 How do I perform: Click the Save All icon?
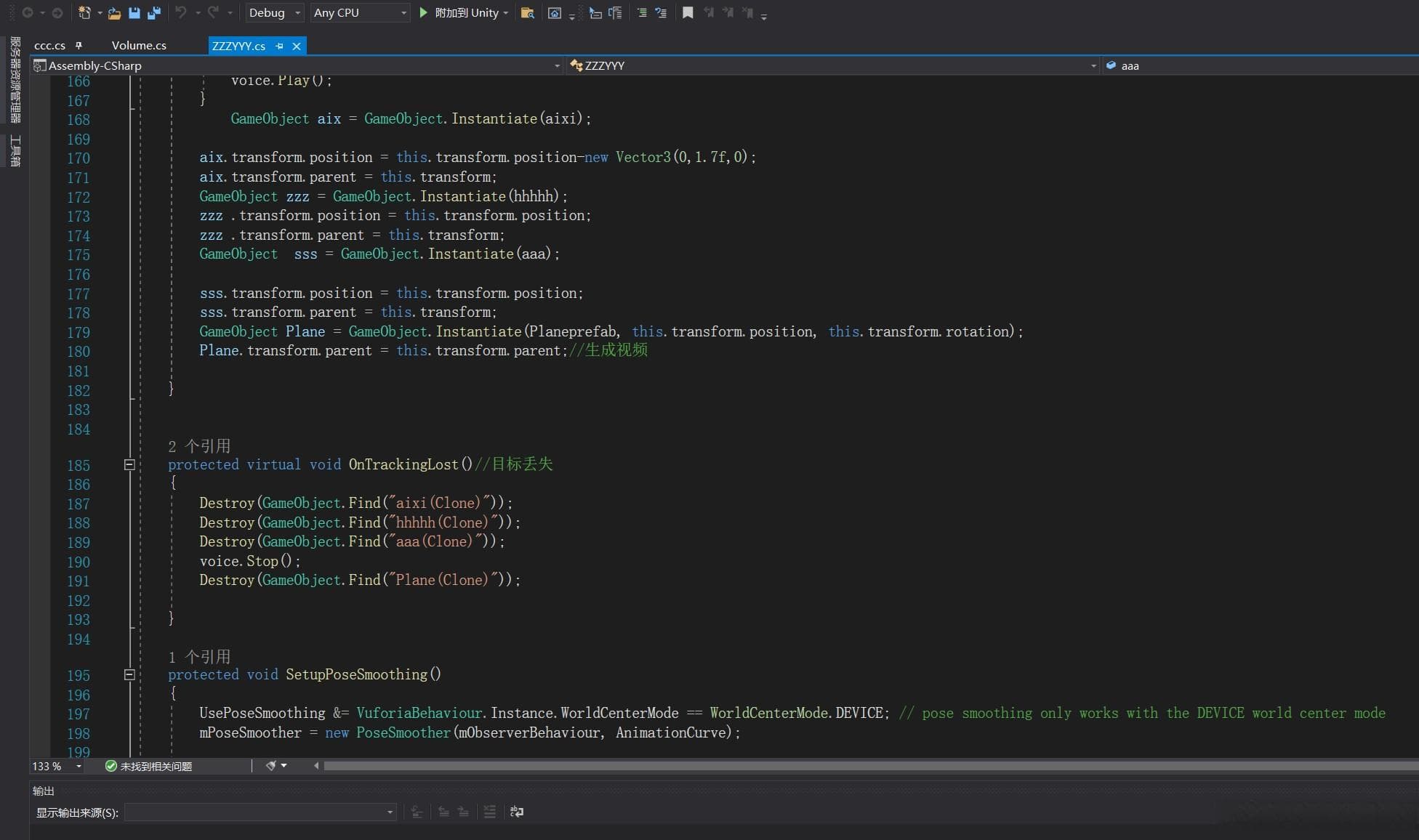tap(154, 12)
